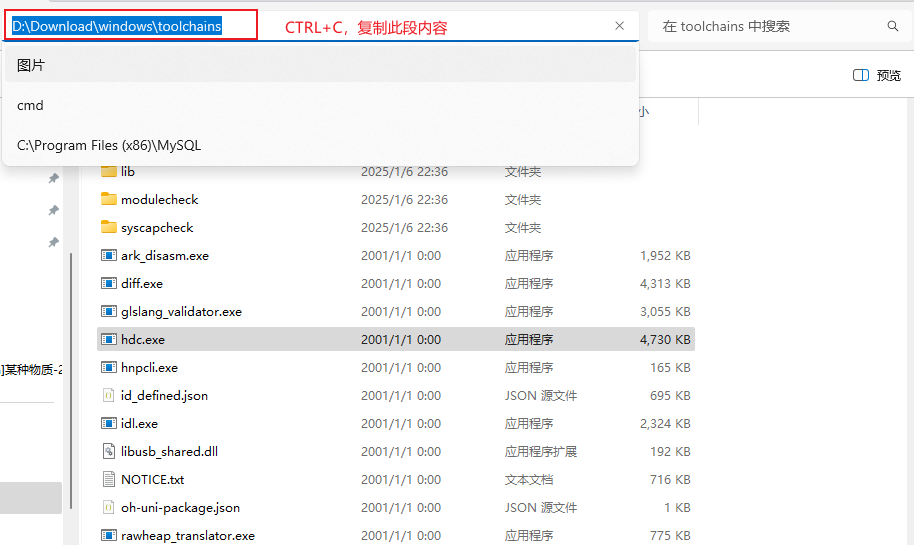Click the diff.exe application icon
This screenshot has width=914, height=545.
(x=108, y=283)
